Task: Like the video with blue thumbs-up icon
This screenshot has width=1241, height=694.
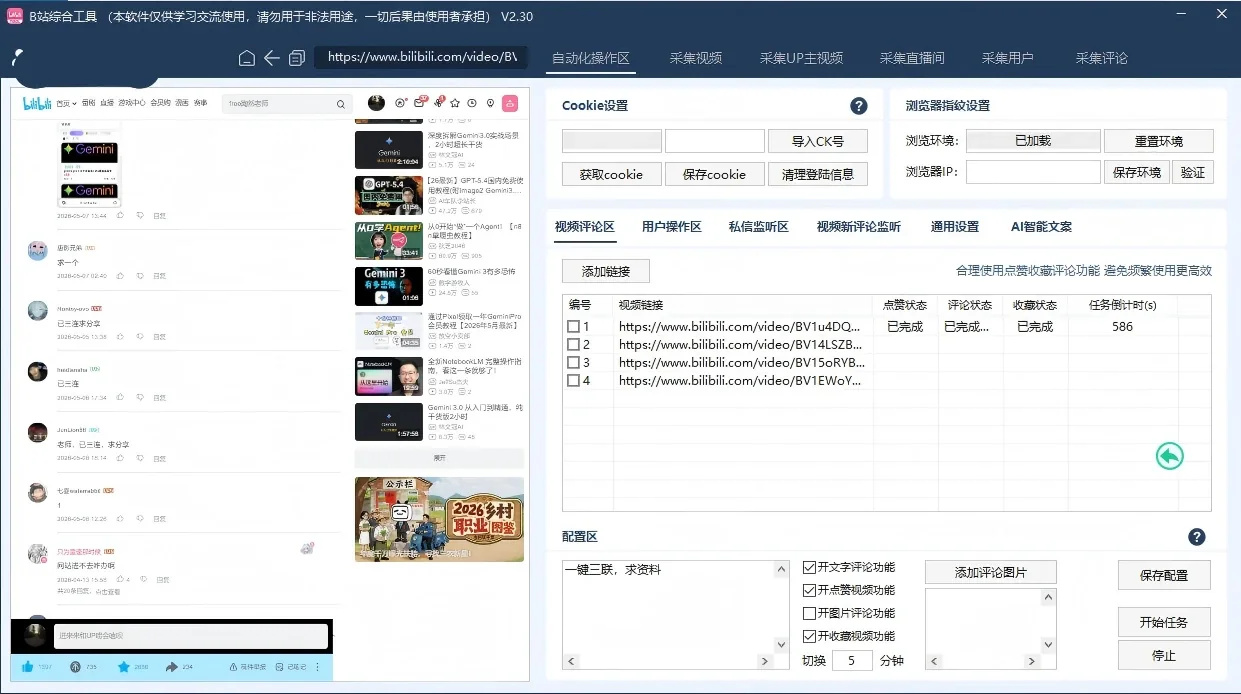Action: [27, 667]
